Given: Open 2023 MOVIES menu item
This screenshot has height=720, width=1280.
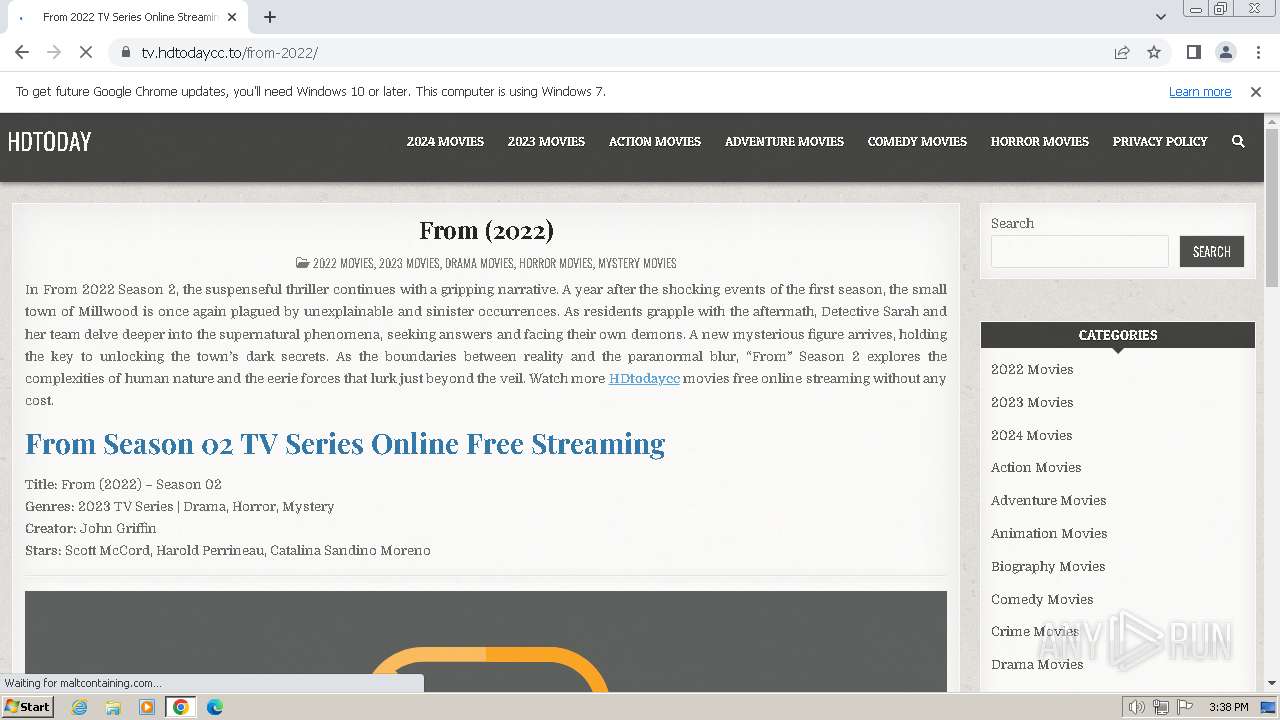Looking at the screenshot, I should (x=546, y=142).
